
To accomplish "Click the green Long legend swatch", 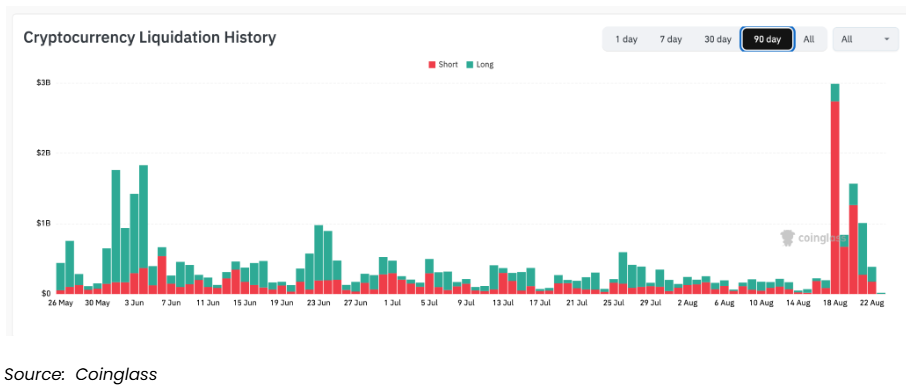I will 470,65.
